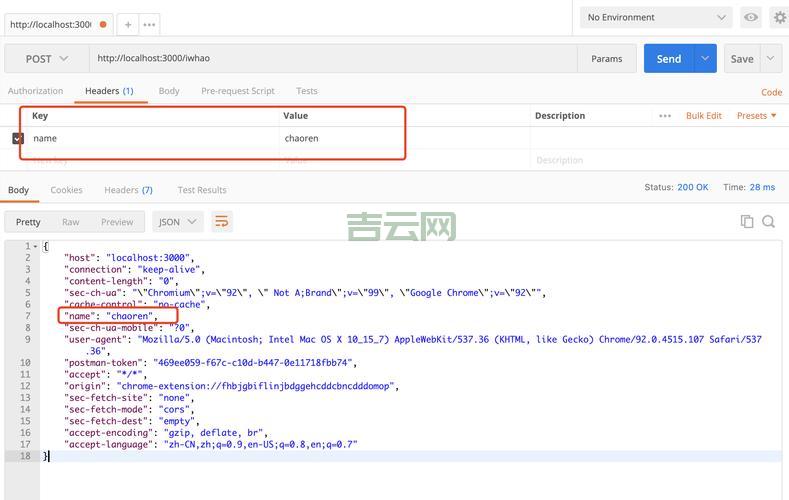Open a new request tab with plus icon
This screenshot has height=500, width=789.
pos(129,24)
